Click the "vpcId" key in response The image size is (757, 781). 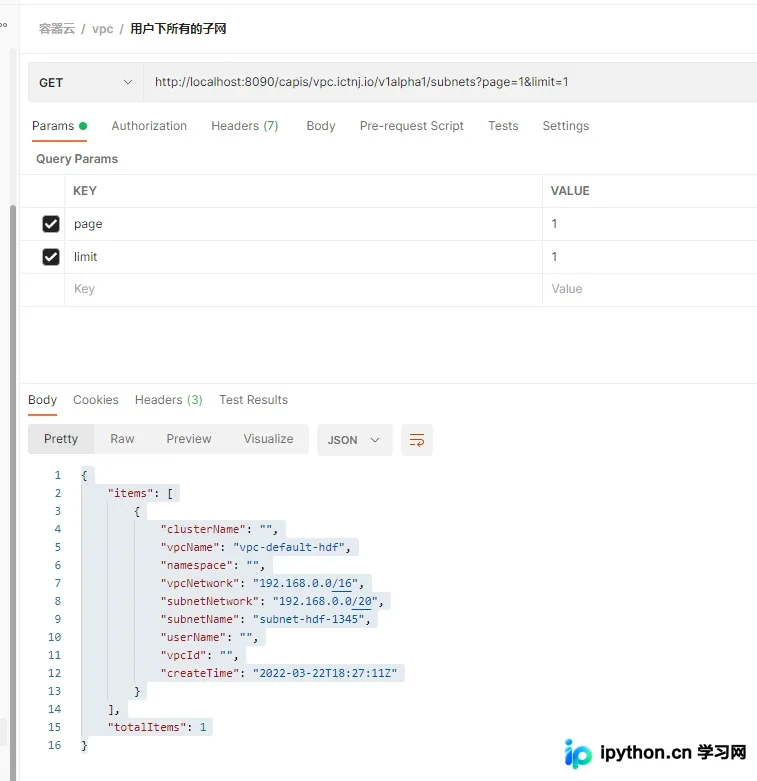click(x=183, y=655)
